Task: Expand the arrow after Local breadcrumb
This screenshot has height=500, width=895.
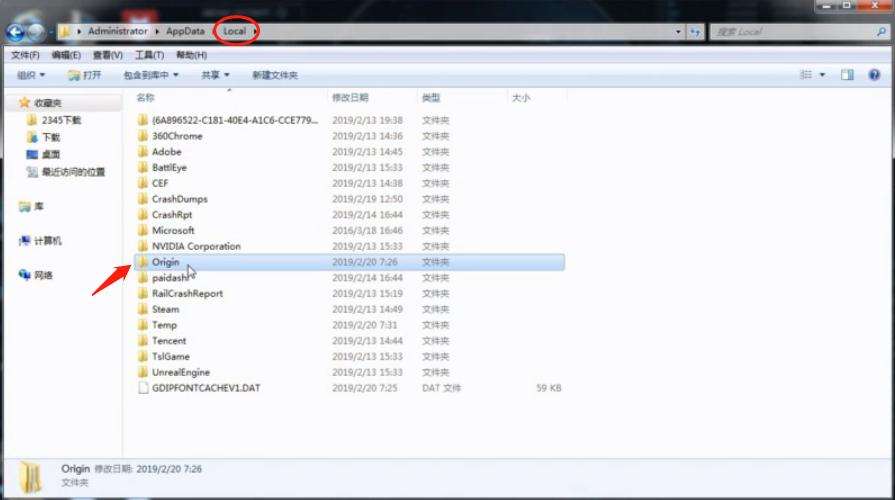Action: pos(255,31)
